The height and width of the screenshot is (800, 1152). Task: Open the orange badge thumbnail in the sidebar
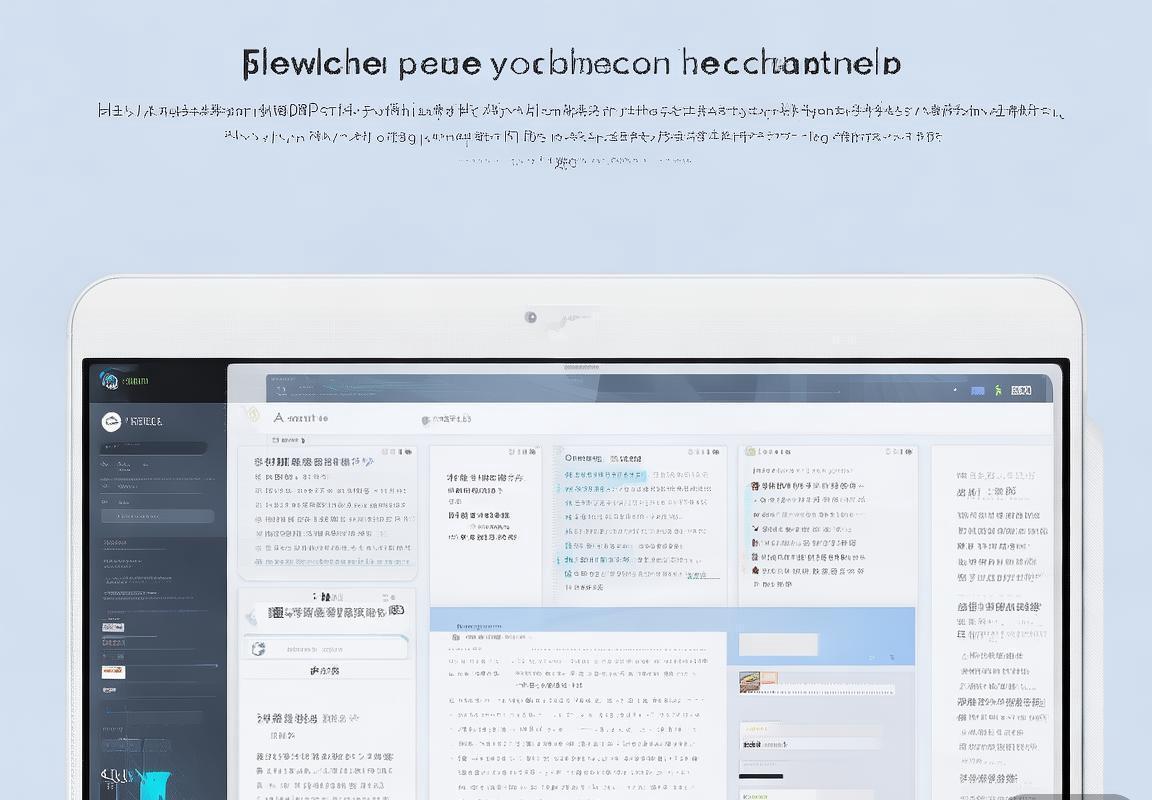[113, 671]
